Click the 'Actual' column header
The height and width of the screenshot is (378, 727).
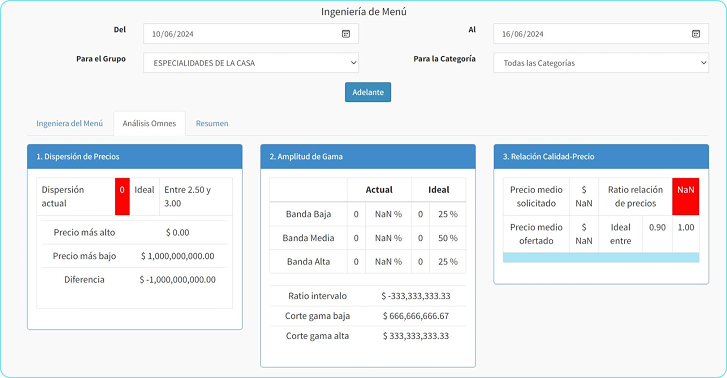click(x=379, y=190)
